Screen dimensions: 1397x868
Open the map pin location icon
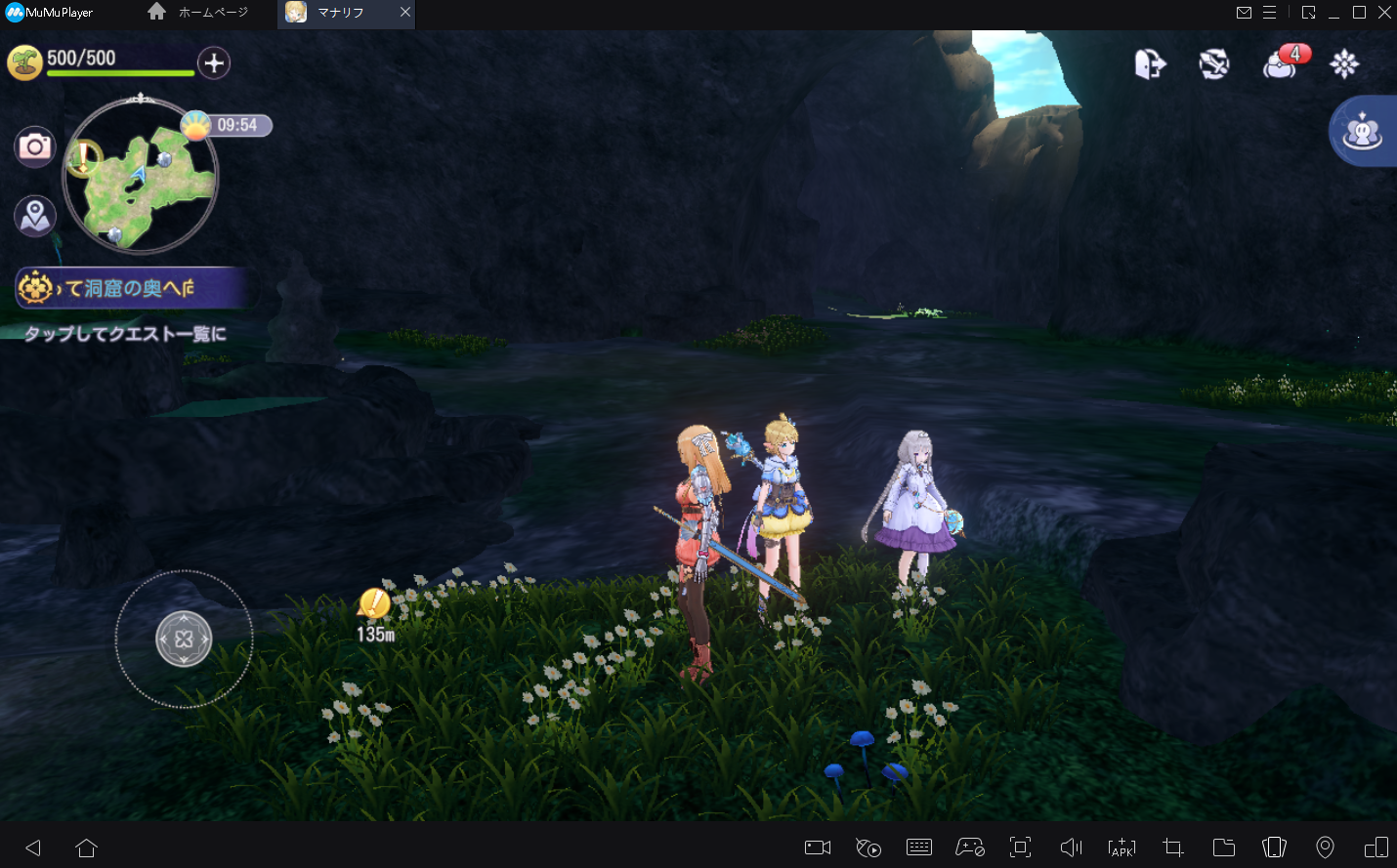click(35, 216)
